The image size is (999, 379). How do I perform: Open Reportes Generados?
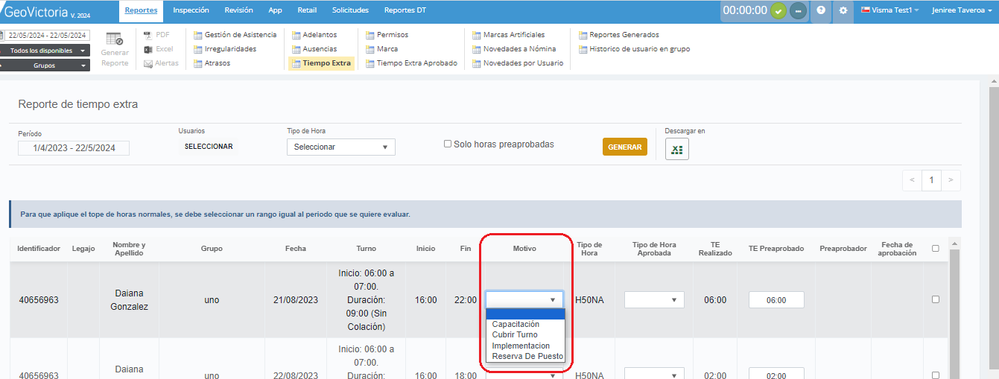click(x=619, y=34)
